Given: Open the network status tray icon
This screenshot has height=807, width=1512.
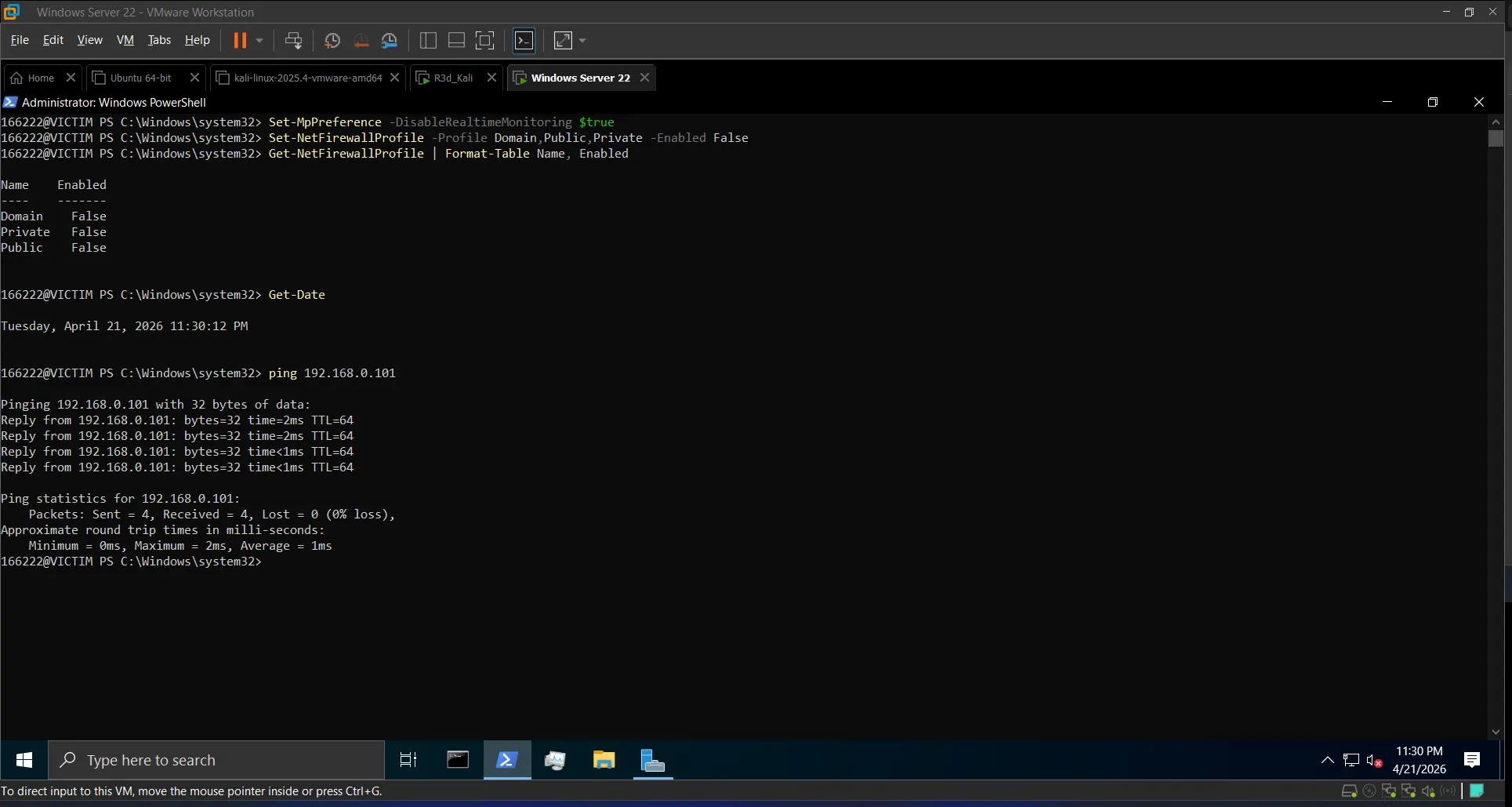Looking at the screenshot, I should tap(1351, 760).
